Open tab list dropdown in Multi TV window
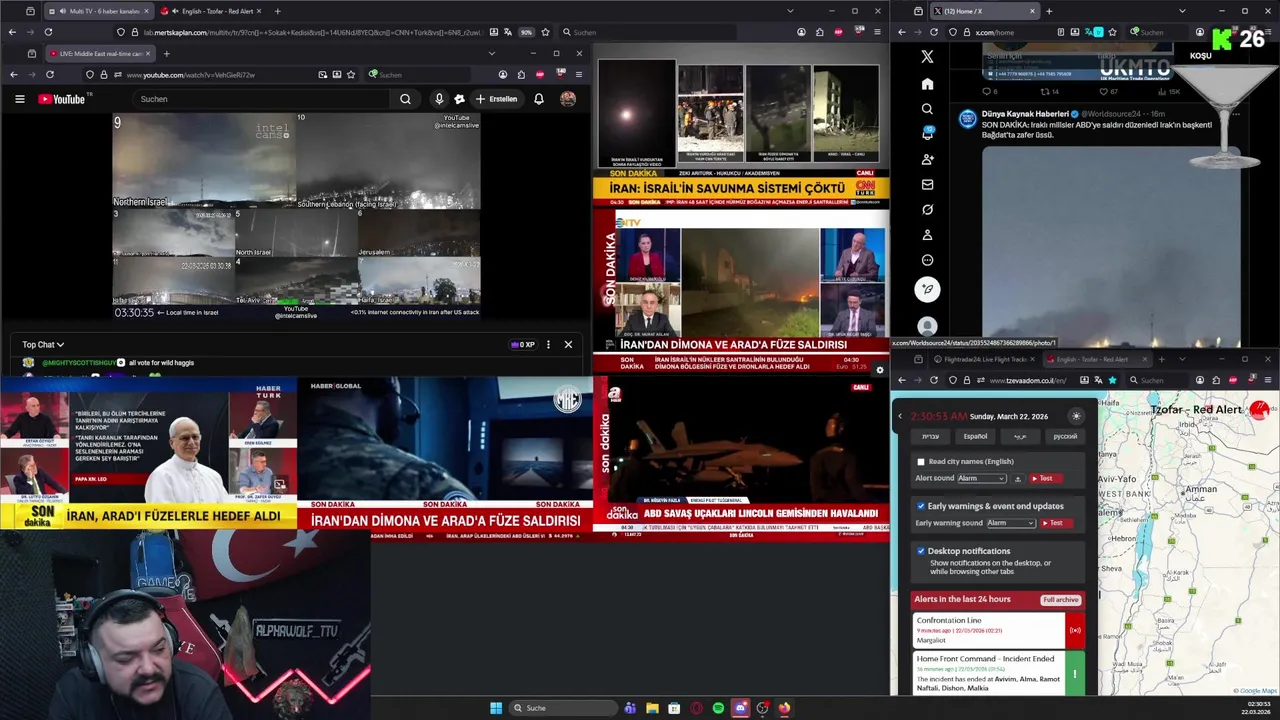 (790, 11)
